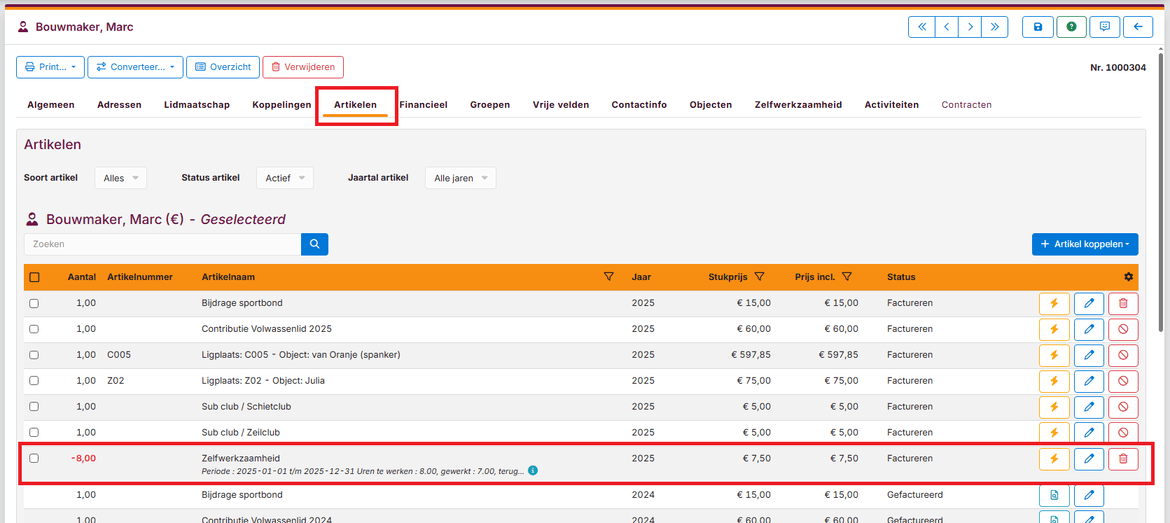
Task: Open table settings gear icon
Action: point(1128,277)
